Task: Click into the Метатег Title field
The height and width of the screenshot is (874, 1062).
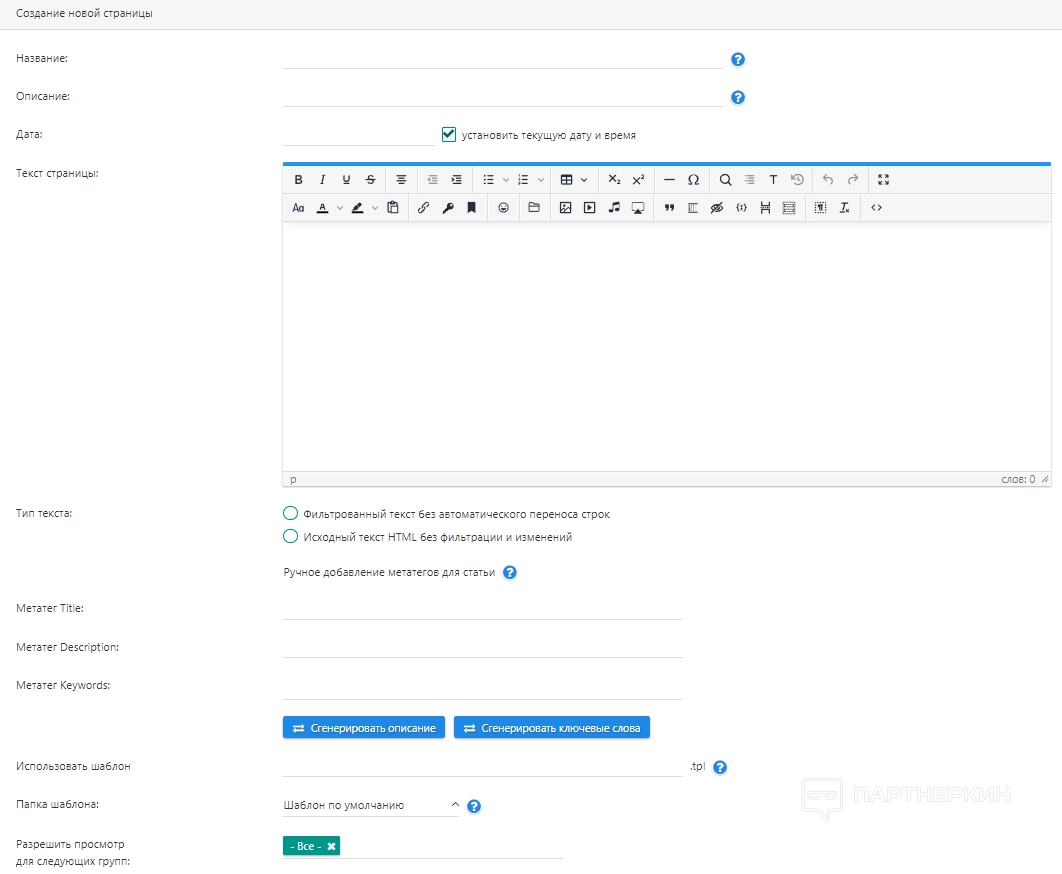Action: coord(482,608)
